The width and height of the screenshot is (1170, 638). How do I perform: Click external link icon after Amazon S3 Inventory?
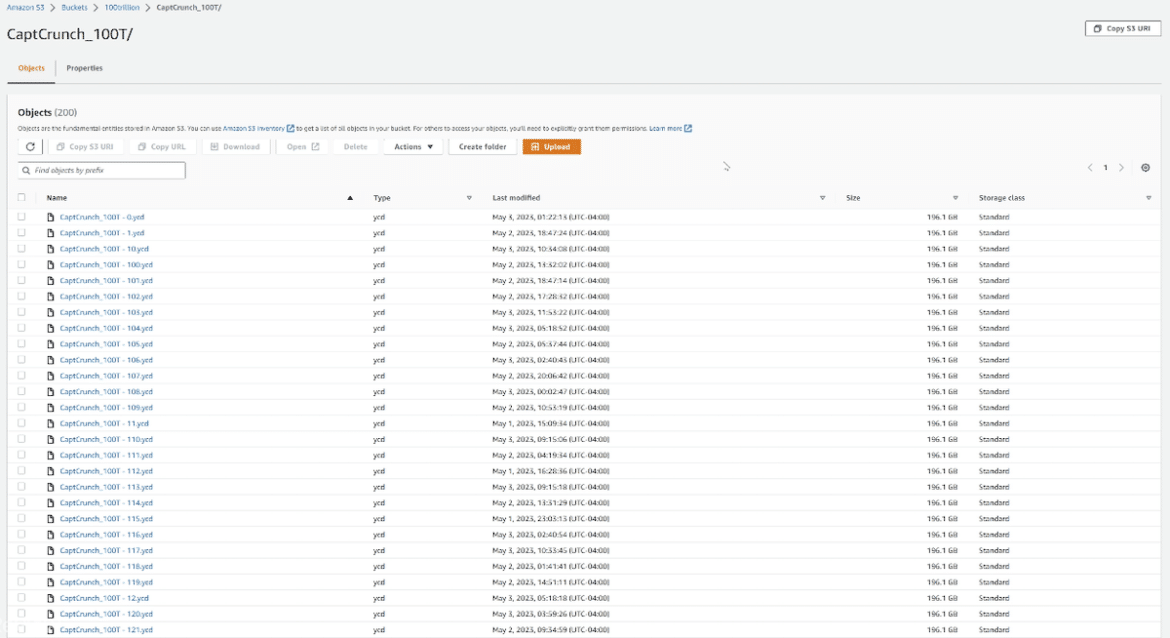pyautogui.click(x=290, y=128)
